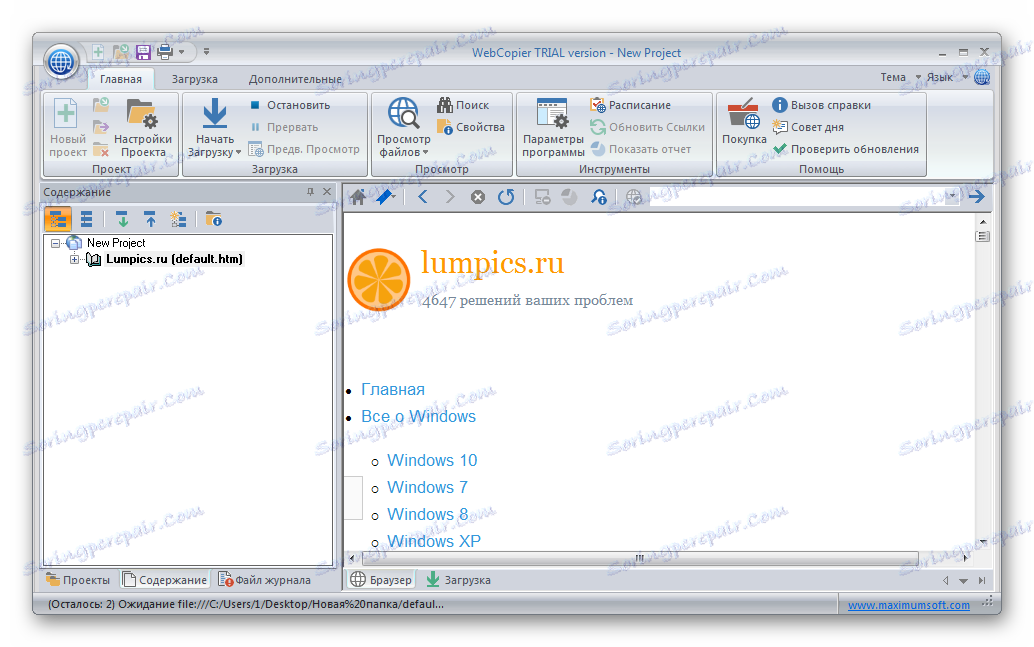1034x647 pixels.
Task: Open Просмотр файлов dropdown
Action: [x=403, y=128]
